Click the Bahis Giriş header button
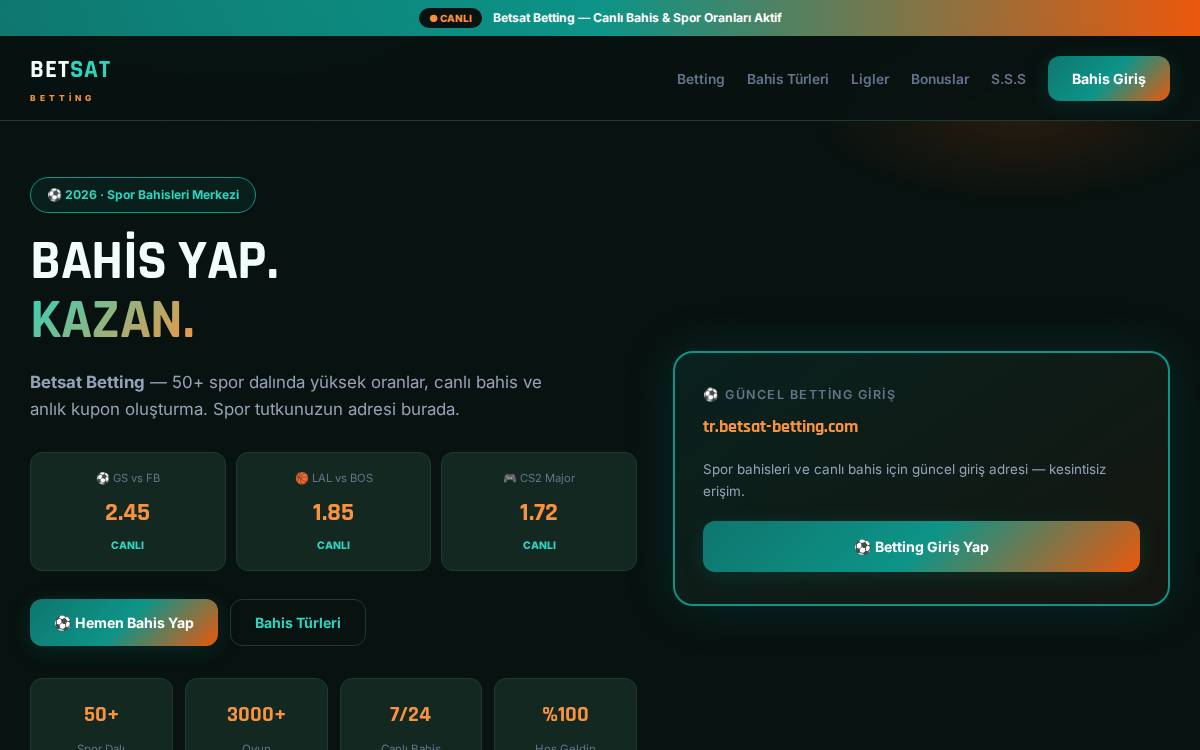The height and width of the screenshot is (750, 1200). tap(1109, 79)
